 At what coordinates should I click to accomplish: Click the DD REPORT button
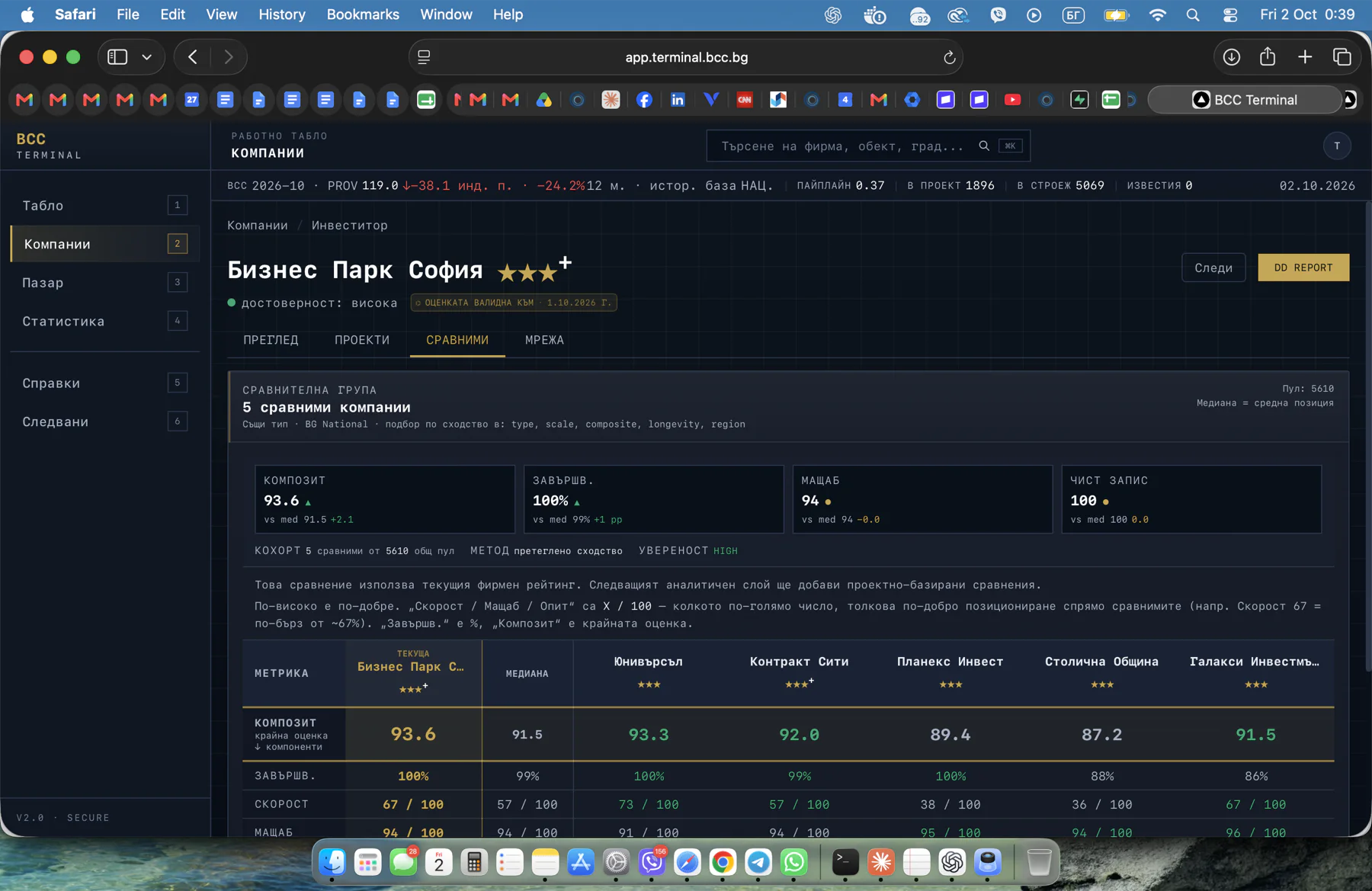pyautogui.click(x=1303, y=268)
